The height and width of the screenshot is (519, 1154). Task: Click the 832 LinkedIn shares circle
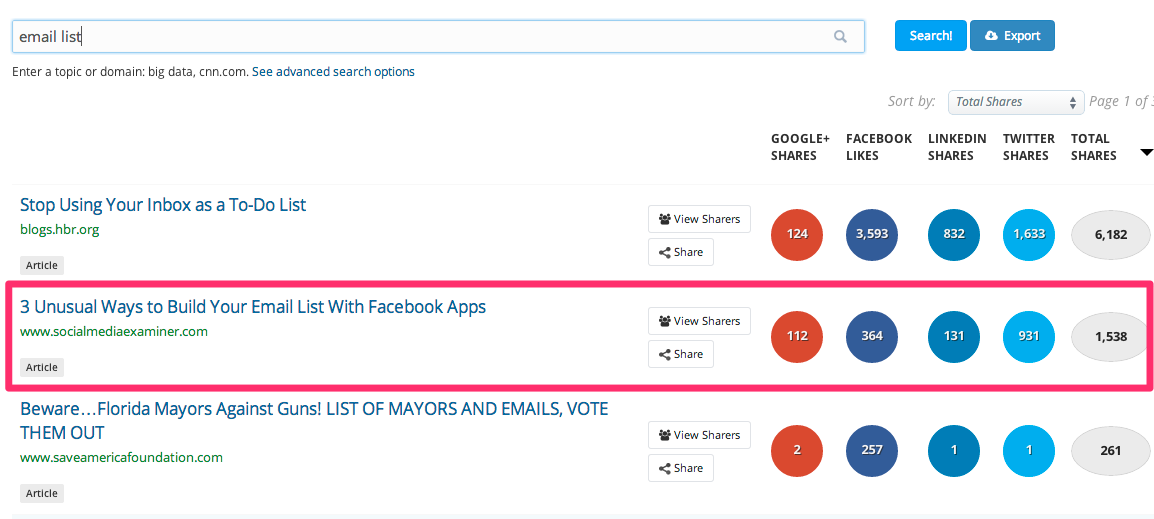tap(954, 235)
